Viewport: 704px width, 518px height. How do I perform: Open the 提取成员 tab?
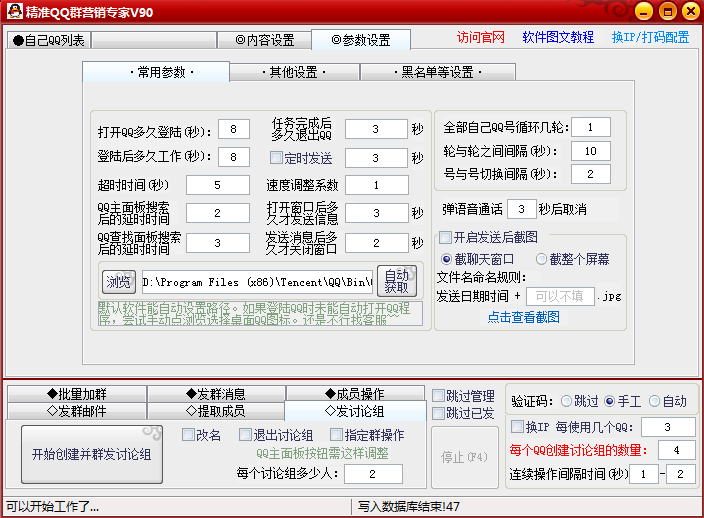pyautogui.click(x=216, y=411)
